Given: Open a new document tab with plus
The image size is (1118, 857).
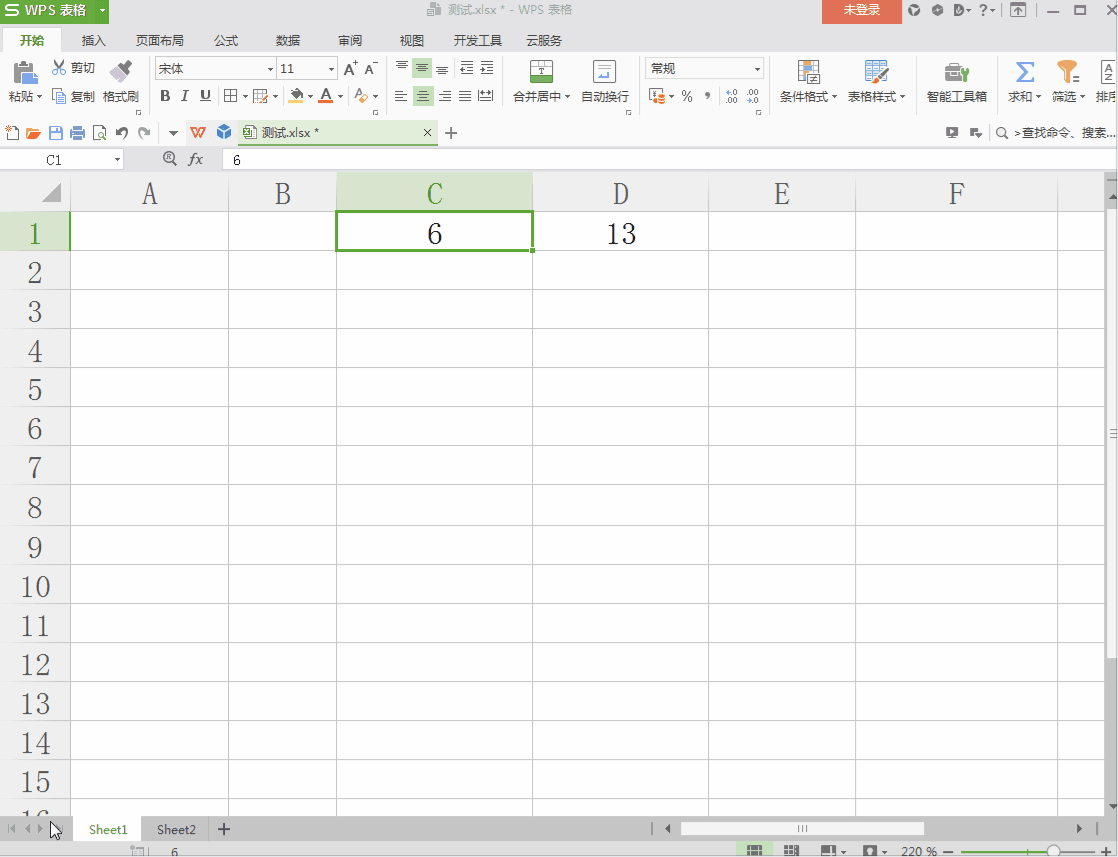Looking at the screenshot, I should click(451, 133).
